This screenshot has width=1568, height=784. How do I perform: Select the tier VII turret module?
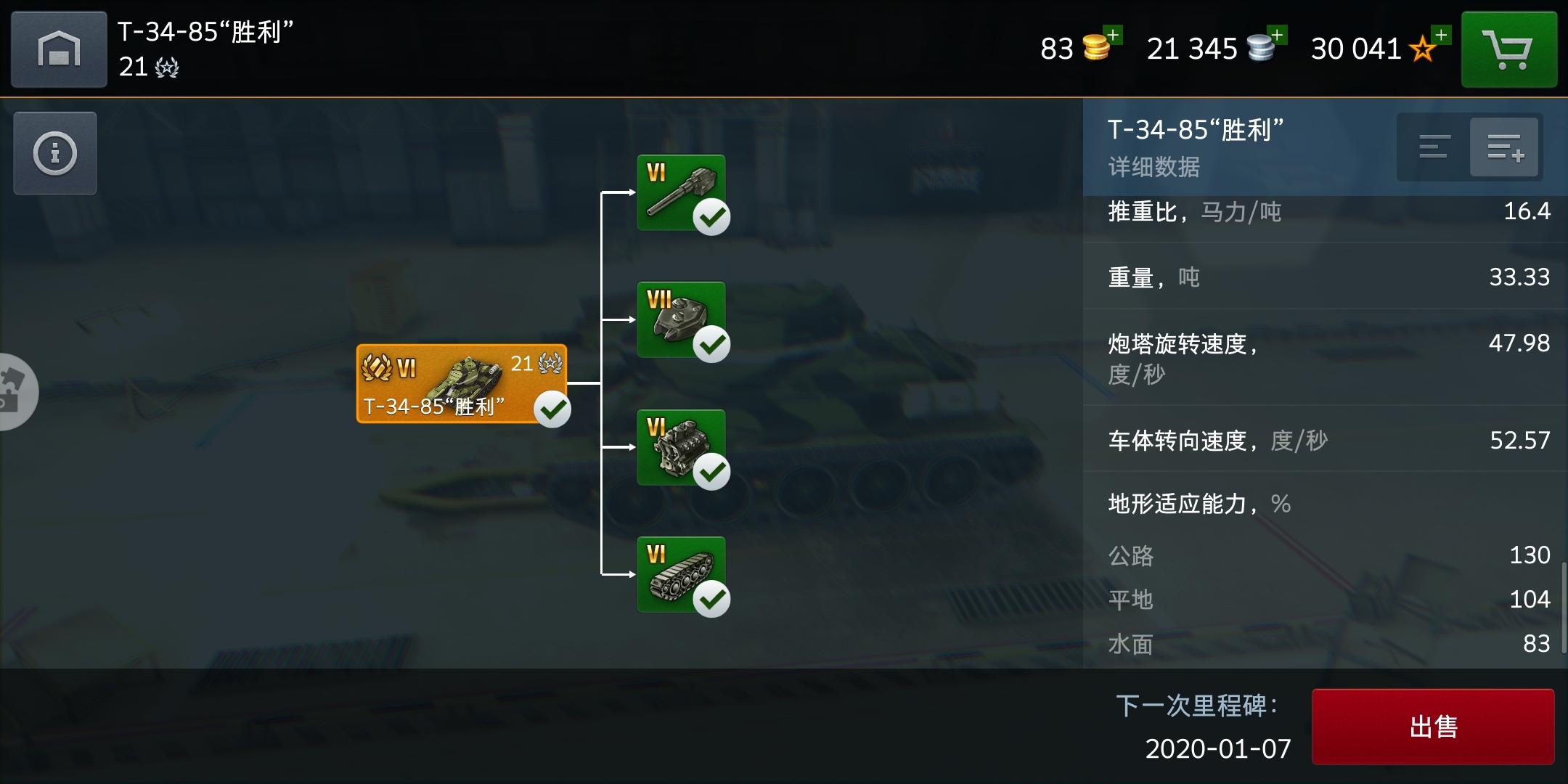(681, 319)
